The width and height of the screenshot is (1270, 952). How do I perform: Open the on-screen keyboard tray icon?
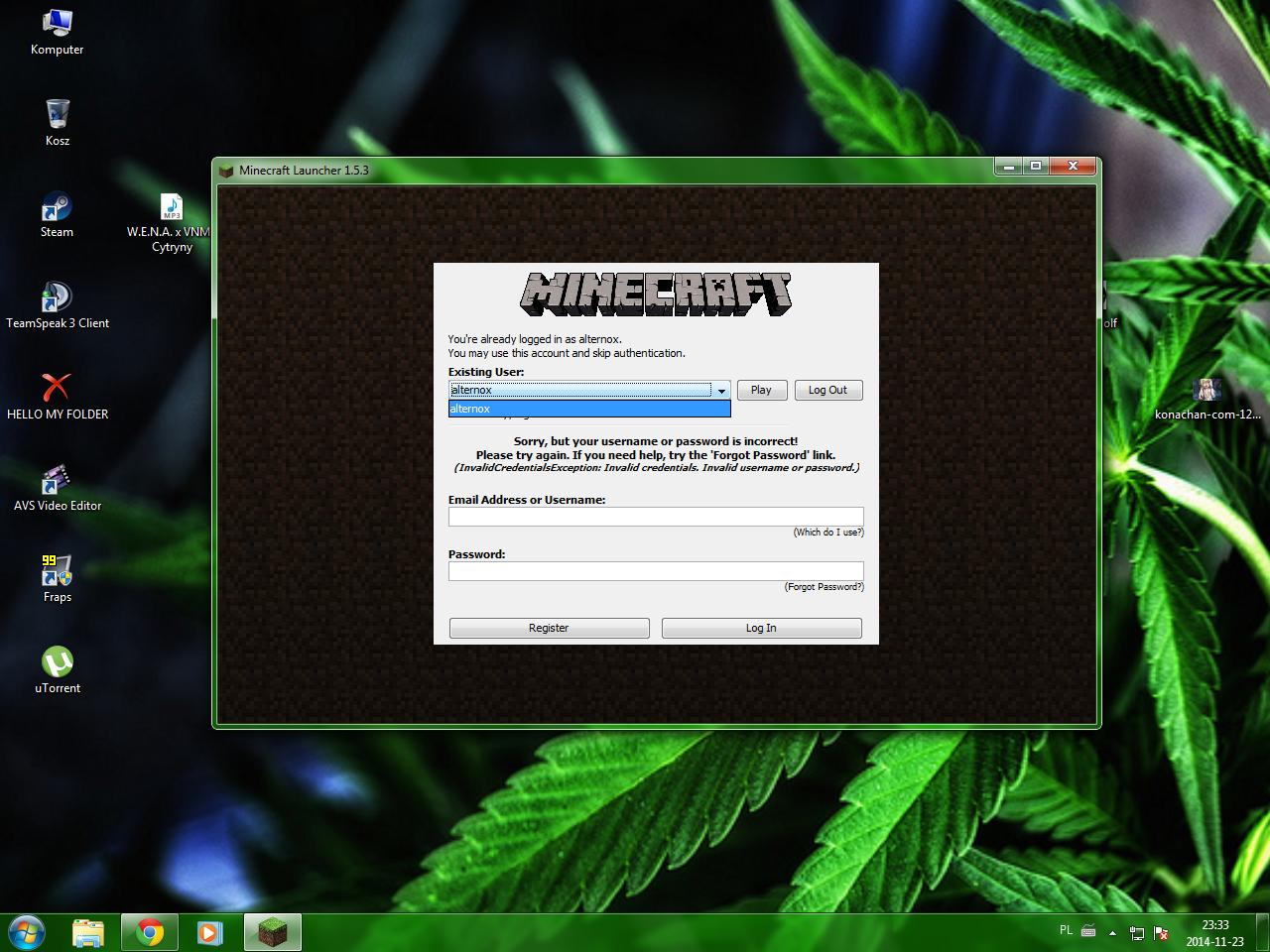coord(1088,931)
